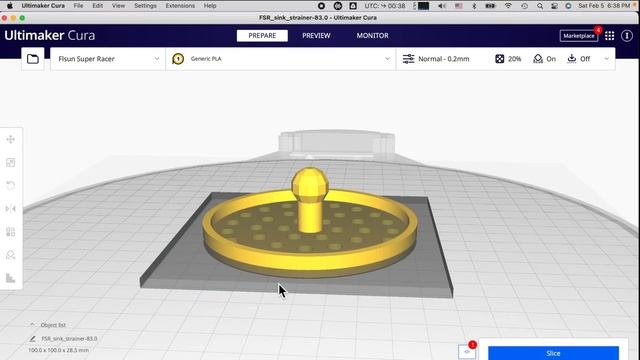Open the Edit menu
The image size is (640, 360).
[98, 6]
